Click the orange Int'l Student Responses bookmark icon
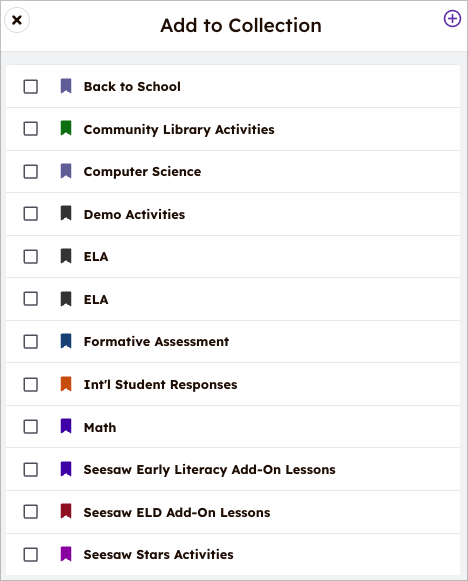The height and width of the screenshot is (581, 468). [x=66, y=384]
